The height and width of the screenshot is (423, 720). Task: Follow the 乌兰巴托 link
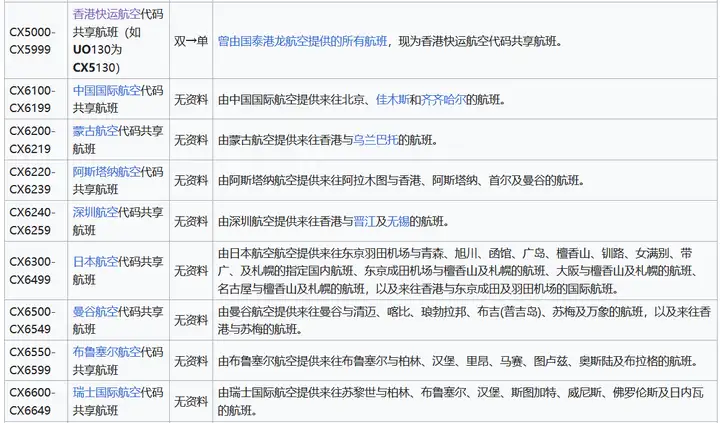376,140
